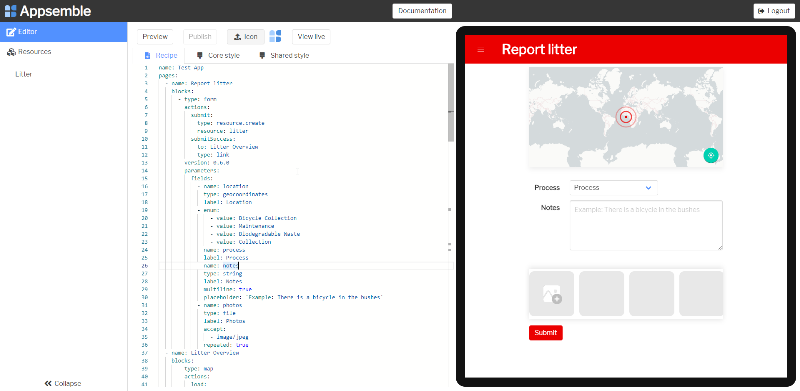Click the Logout button
This screenshot has width=800, height=391.
pyautogui.click(x=774, y=11)
